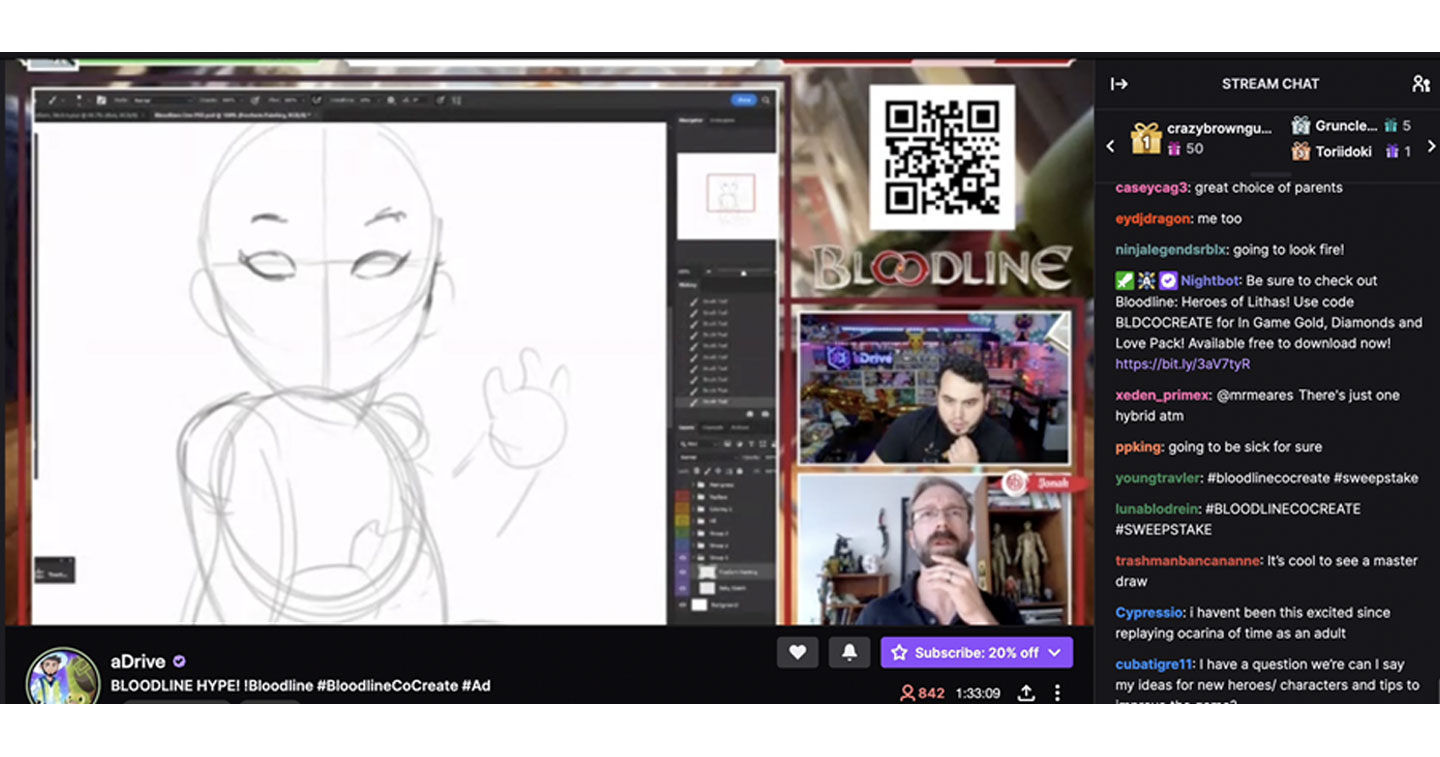Toggle visibility of Group 3 layer
This screenshot has height=757, width=1440.
pyautogui.click(x=682, y=557)
